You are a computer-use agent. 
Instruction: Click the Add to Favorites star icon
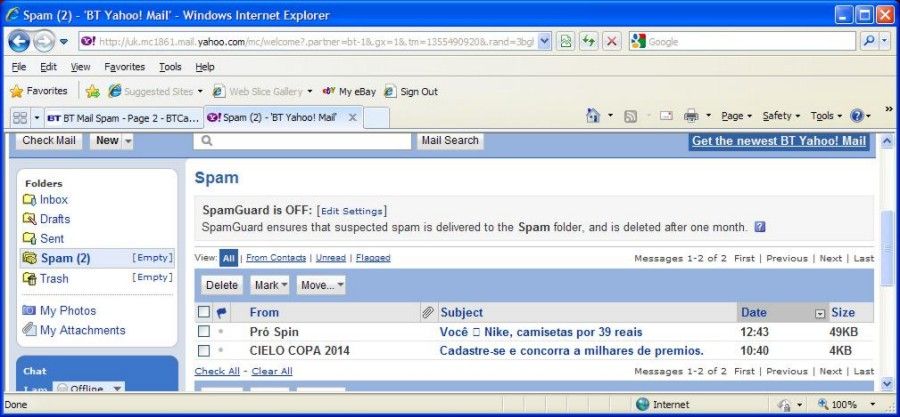(92, 91)
